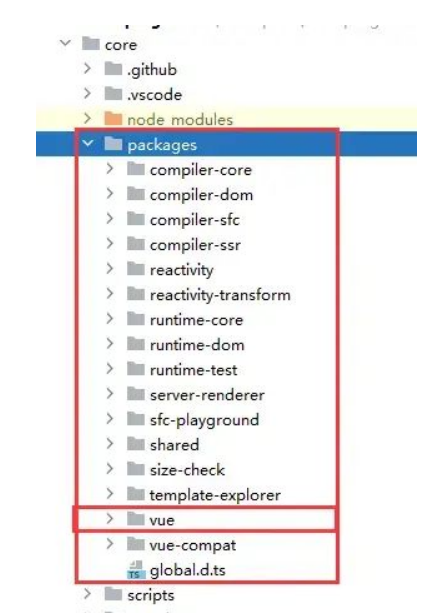Click the scripts folder icon
Viewport: 445px width, 613px height.
click(113, 594)
